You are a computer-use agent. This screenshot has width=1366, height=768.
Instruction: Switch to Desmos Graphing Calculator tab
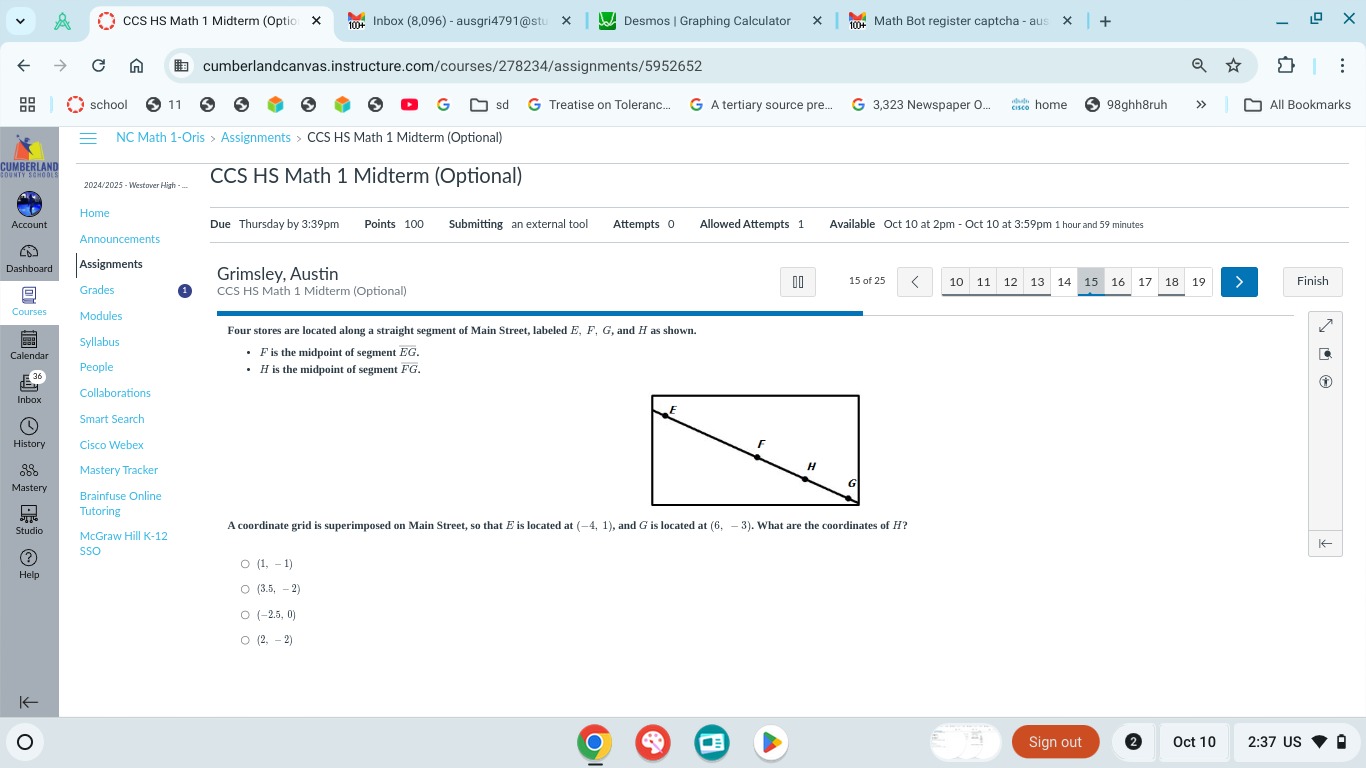point(708,21)
